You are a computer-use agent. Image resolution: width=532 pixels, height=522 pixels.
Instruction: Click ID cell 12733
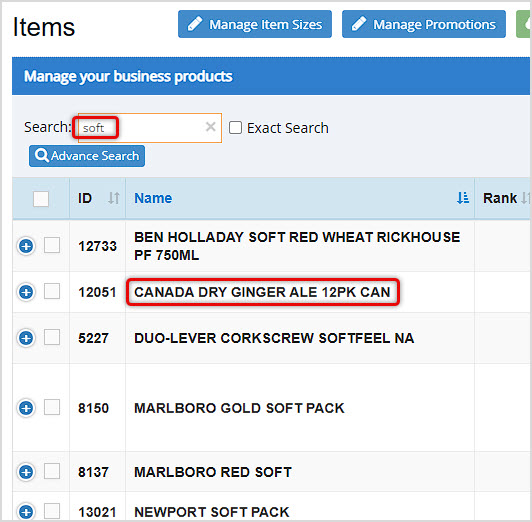click(97, 246)
